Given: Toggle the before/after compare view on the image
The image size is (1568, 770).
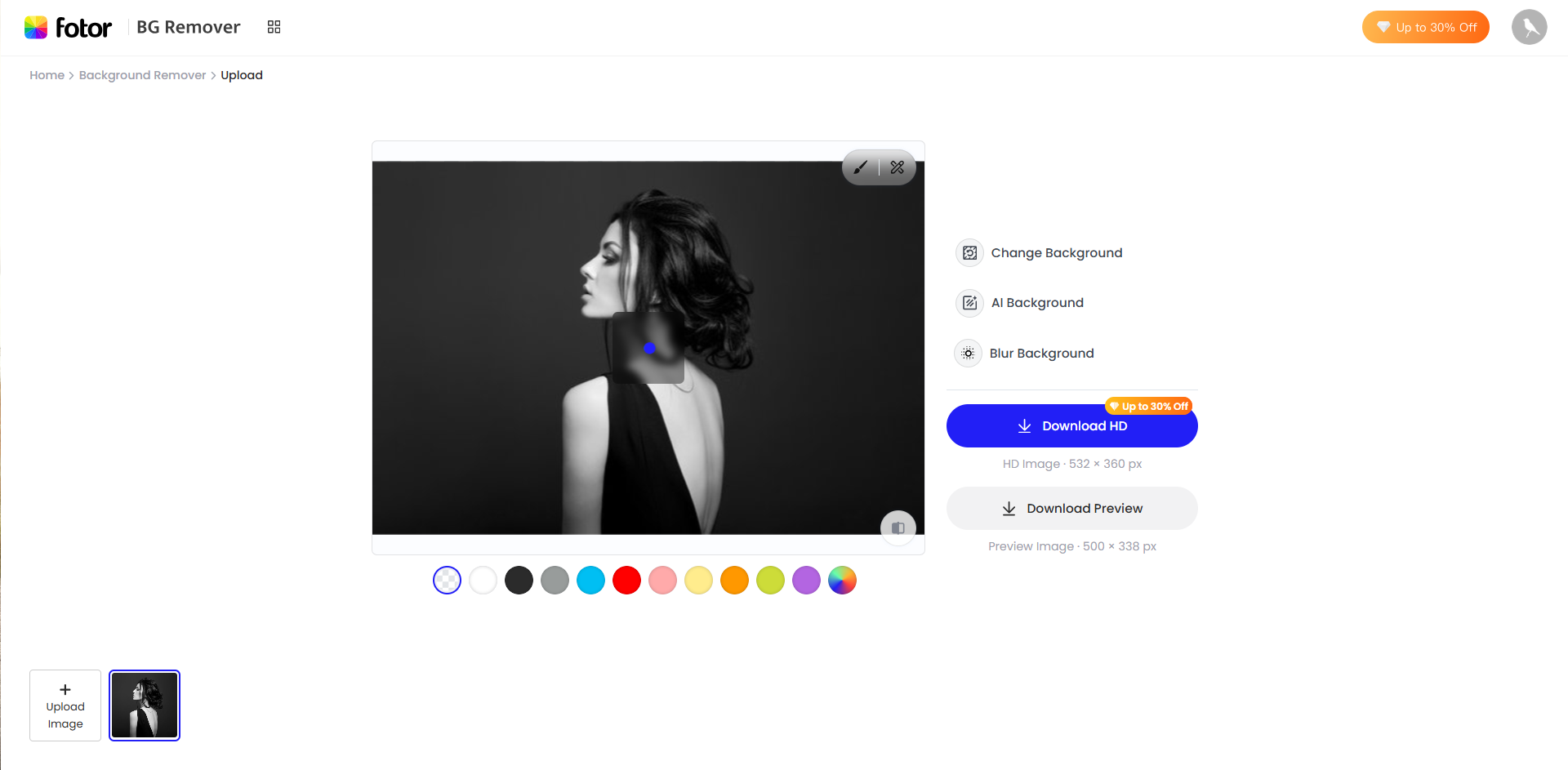Looking at the screenshot, I should (x=898, y=527).
